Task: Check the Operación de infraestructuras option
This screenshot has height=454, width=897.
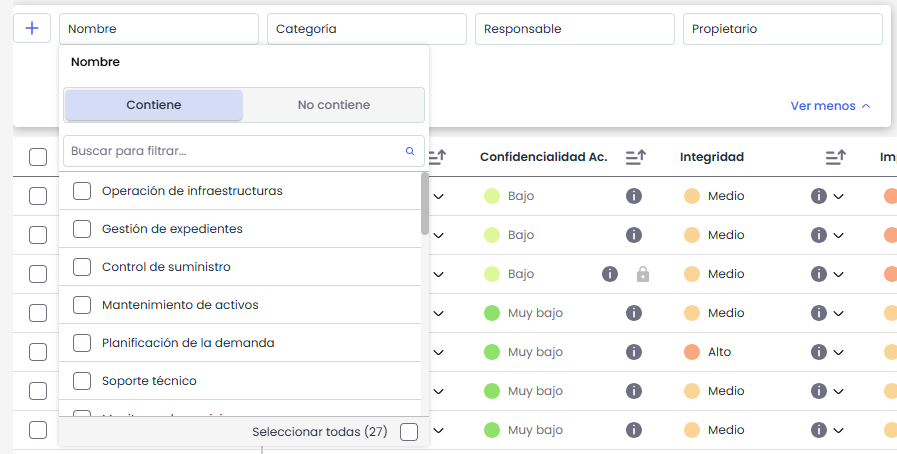Action: [x=83, y=191]
